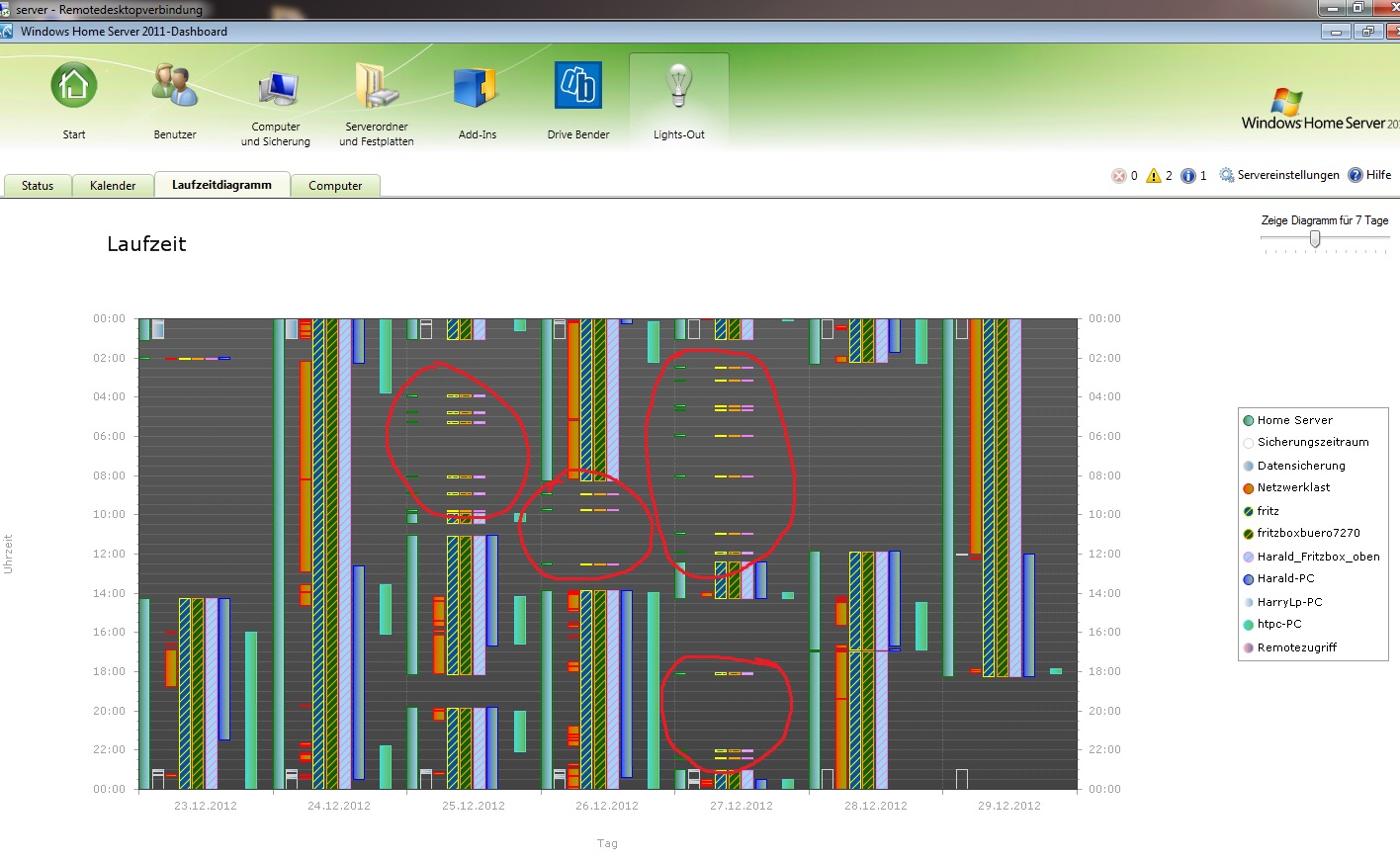This screenshot has width=1400, height=862.
Task: Select the Lights-Out lightbulb icon
Action: point(678,87)
